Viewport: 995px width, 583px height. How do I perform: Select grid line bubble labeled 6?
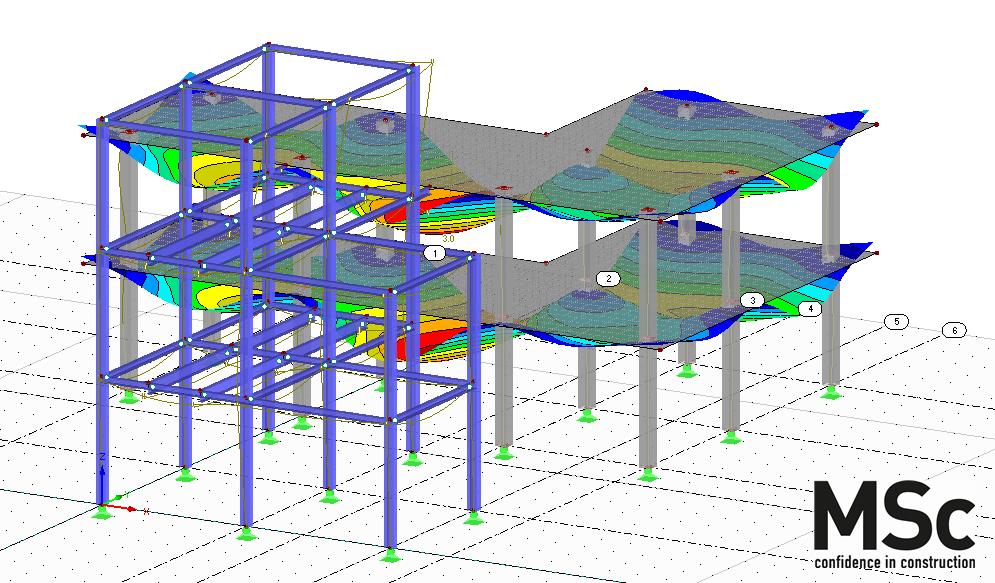click(x=954, y=330)
